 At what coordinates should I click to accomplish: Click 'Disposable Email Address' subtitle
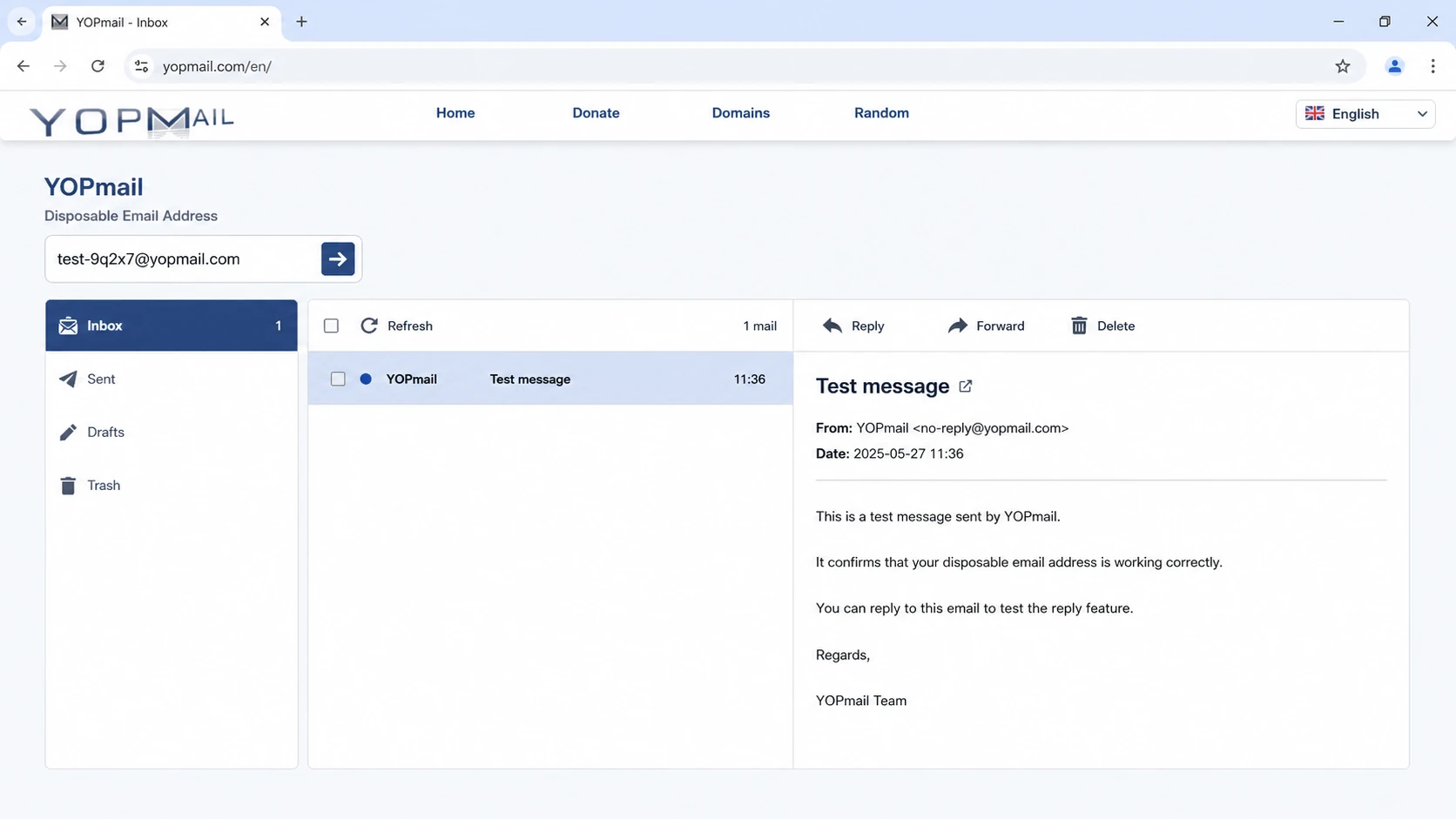pyautogui.click(x=131, y=216)
